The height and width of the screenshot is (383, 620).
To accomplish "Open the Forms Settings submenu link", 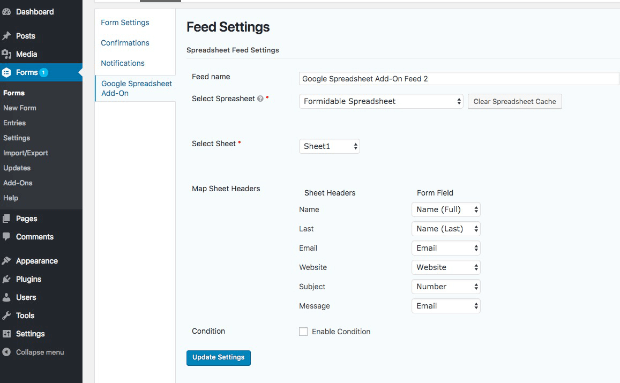I will 17,138.
